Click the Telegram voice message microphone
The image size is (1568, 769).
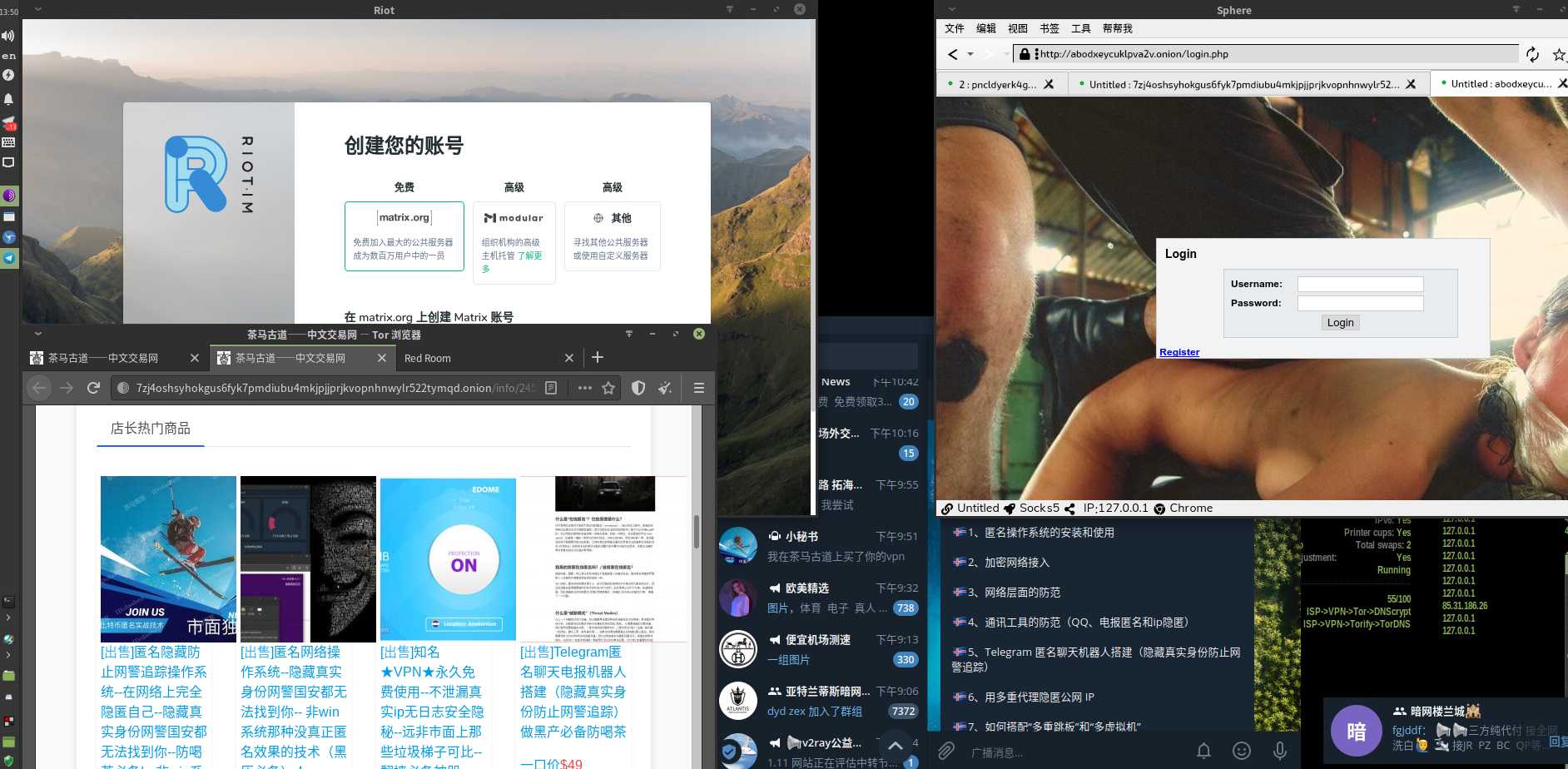[1280, 751]
